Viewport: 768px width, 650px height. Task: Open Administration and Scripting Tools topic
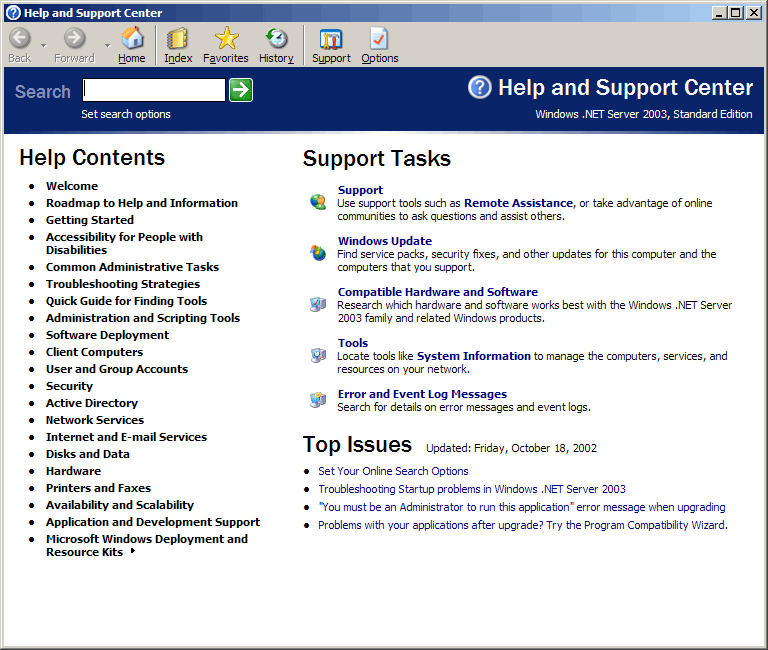[143, 318]
